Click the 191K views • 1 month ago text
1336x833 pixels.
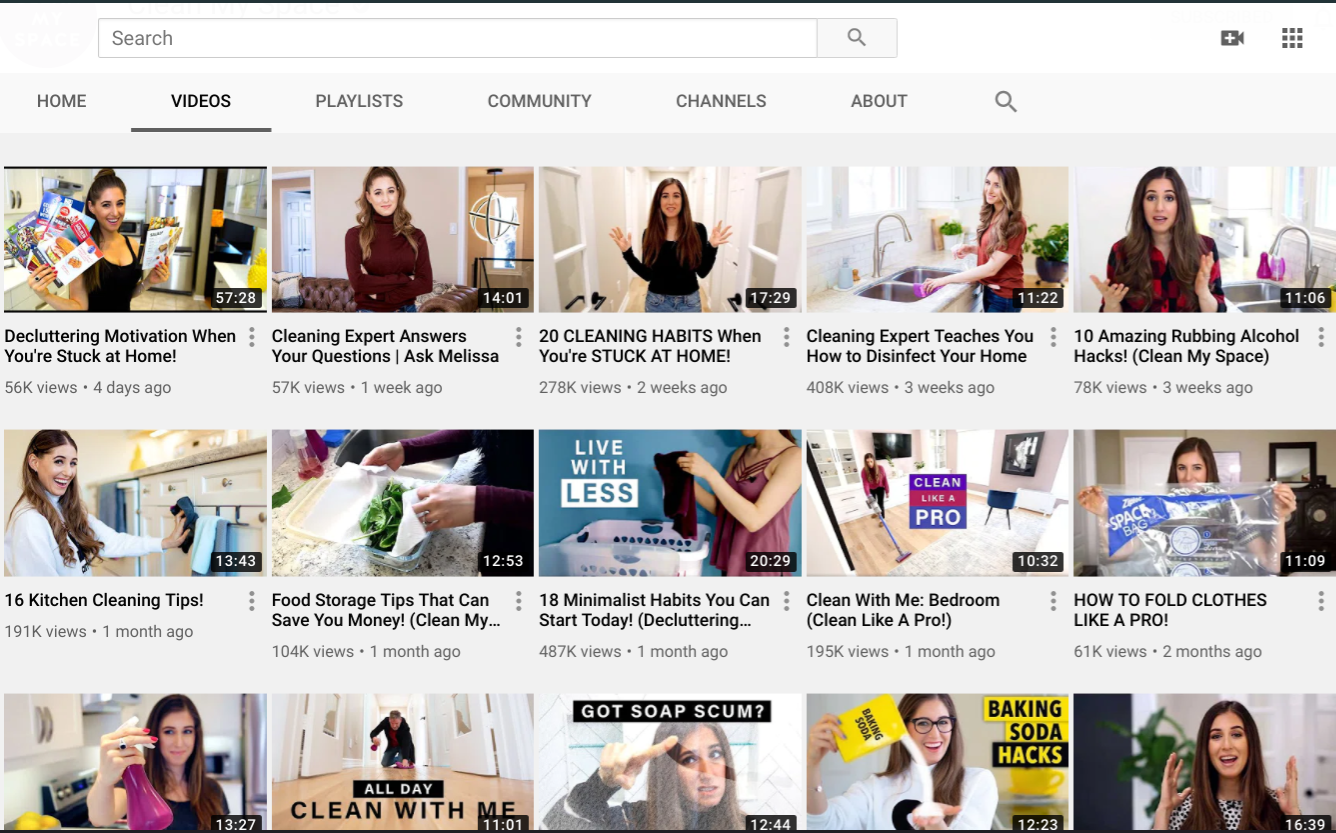point(99,632)
